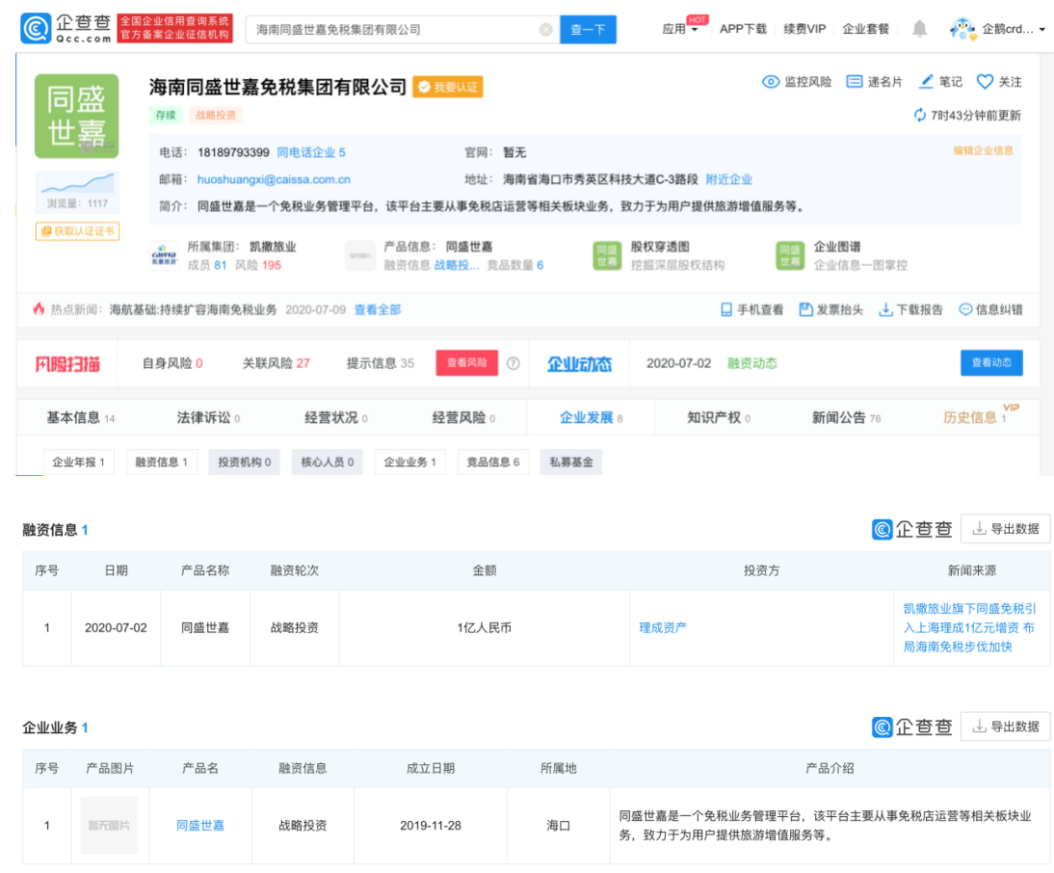1054x873 pixels.
Task: Select 融资信息 1 sub-tab
Action: pos(161,462)
